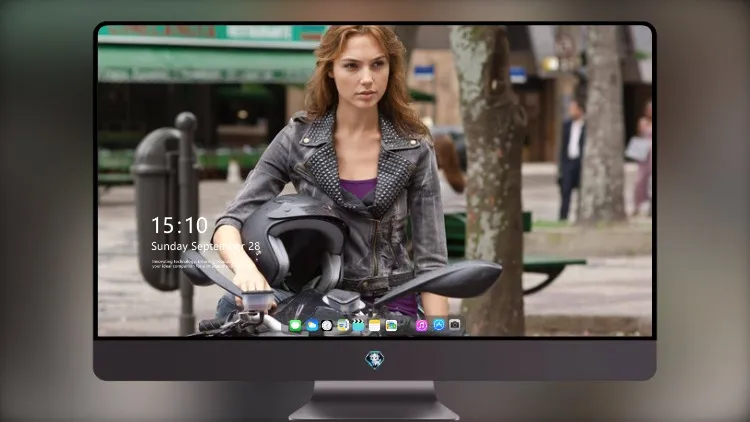Open the Clock app in the dock
Viewport: 750px width, 422px height.
click(327, 326)
